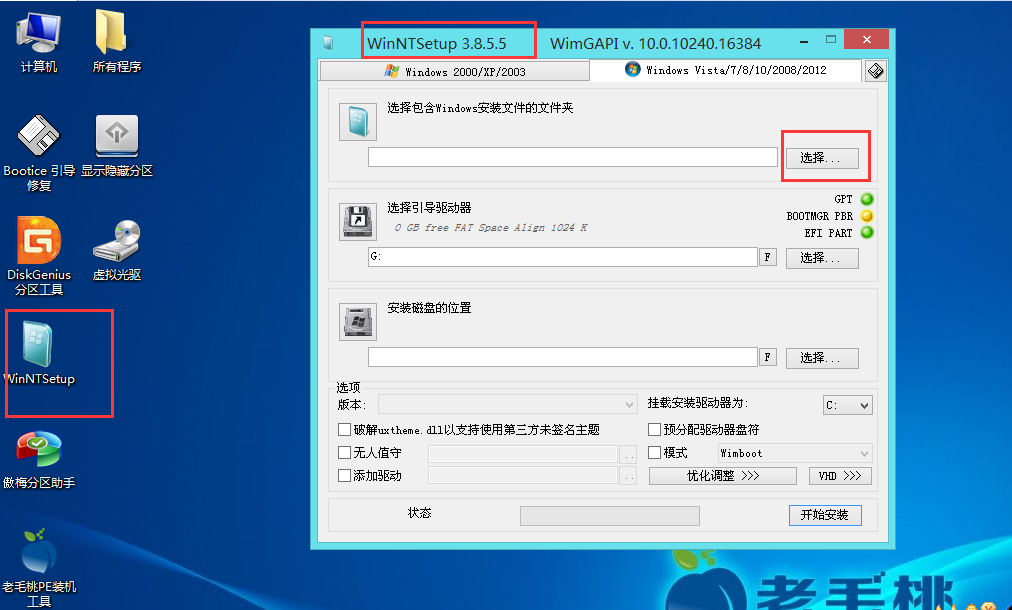1012x610 pixels.
Task: Open 傲梅分区助手 desktop icon
Action: (x=39, y=460)
